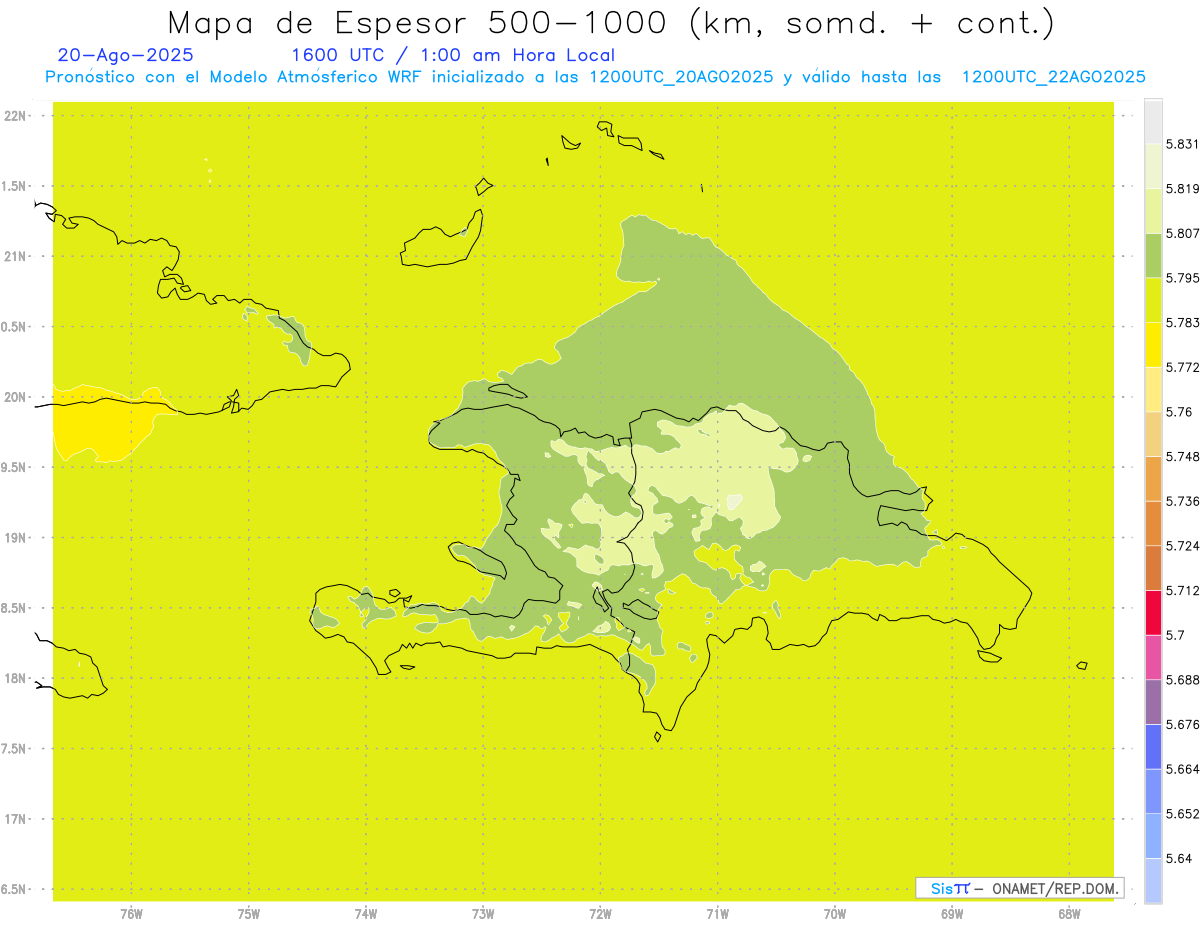Image resolution: width=1200 pixels, height=927 pixels.
Task: Click the 9.5N latitude label
Action: 14,467
